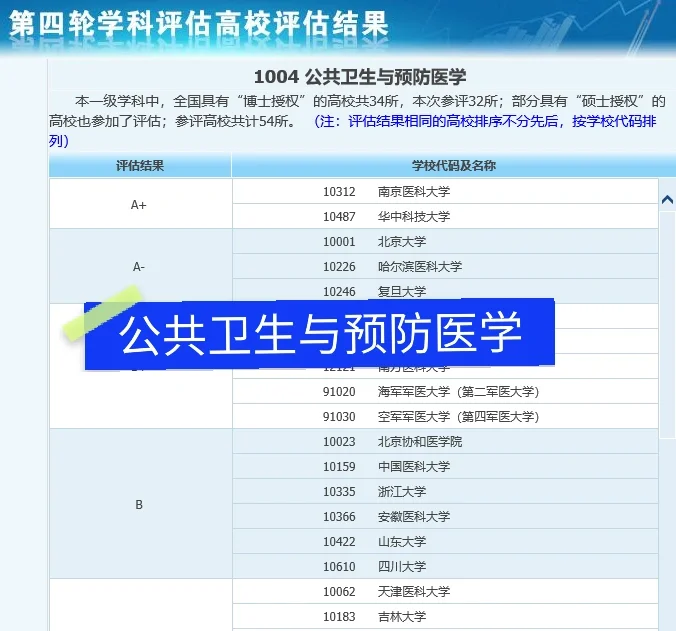The image size is (676, 631).
Task: Click the blue 公共卫生与预防医学 overlay banner
Action: point(320,335)
